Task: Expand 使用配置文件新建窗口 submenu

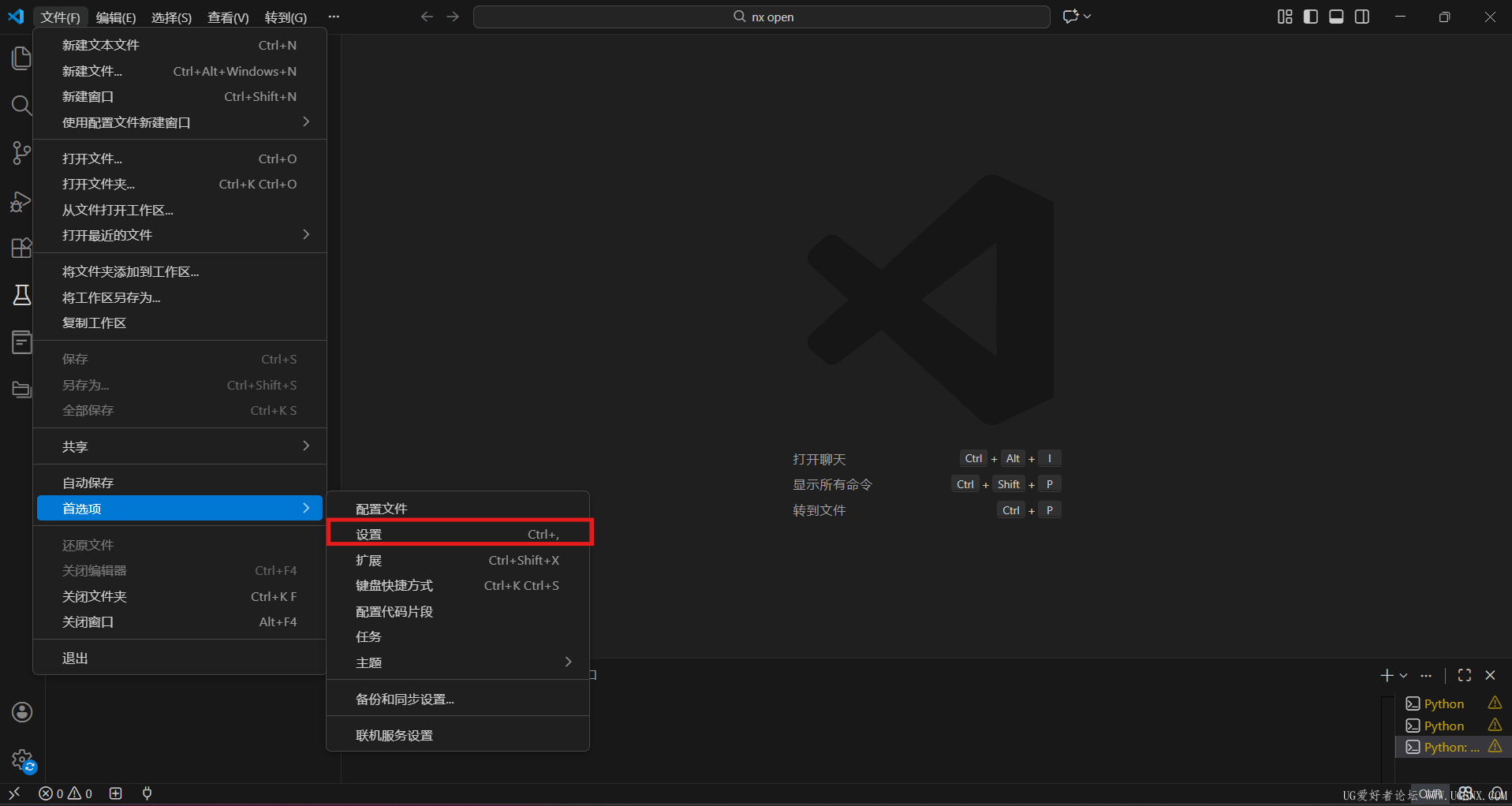Action: click(180, 123)
